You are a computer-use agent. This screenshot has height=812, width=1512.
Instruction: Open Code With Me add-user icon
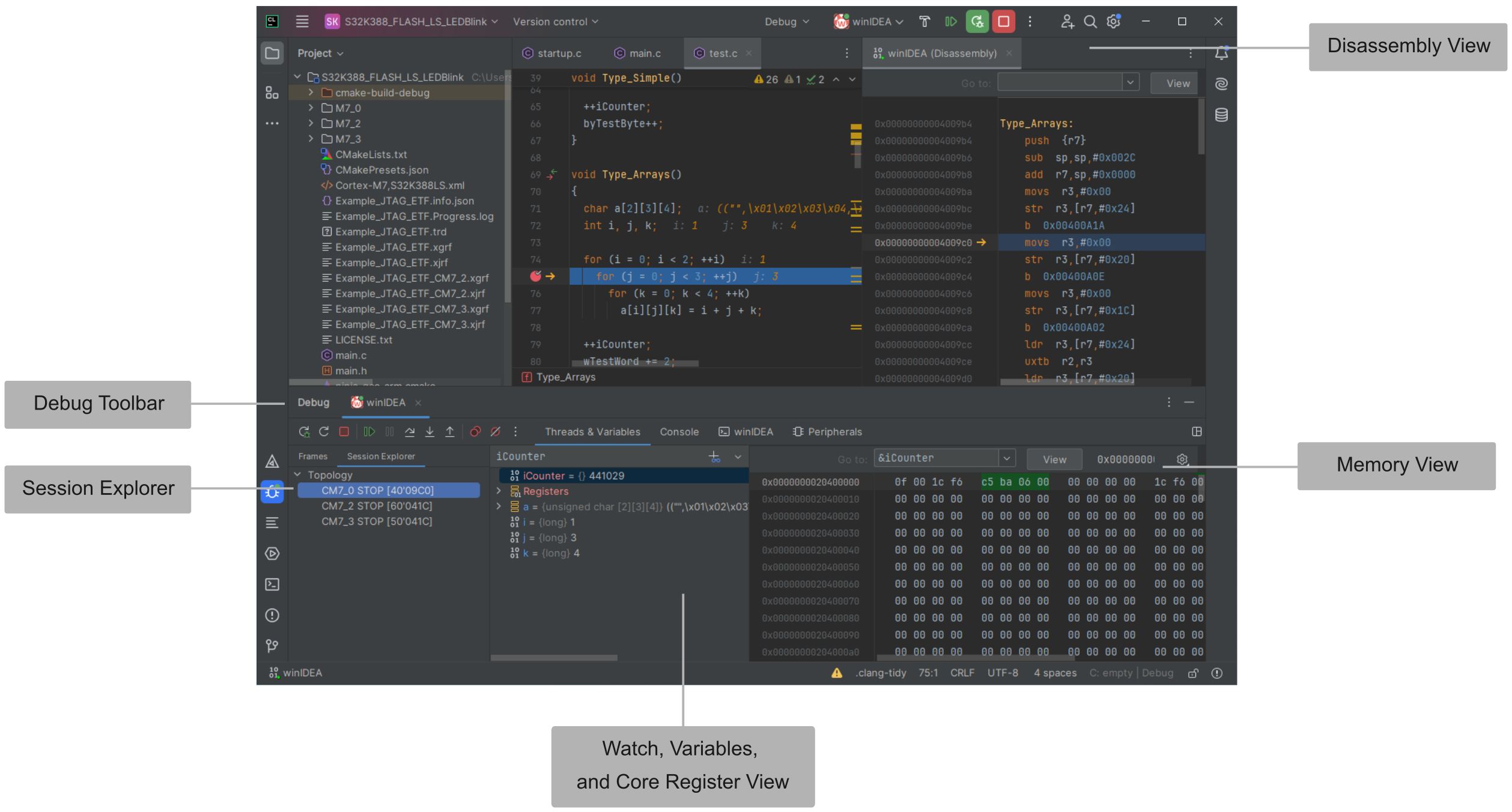click(1067, 22)
